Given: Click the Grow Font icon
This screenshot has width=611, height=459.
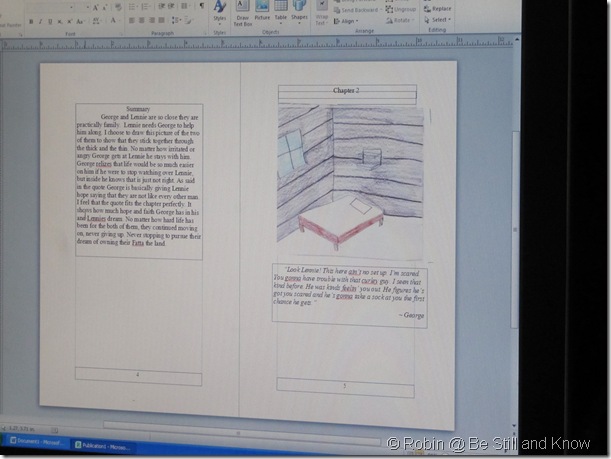Looking at the screenshot, I should pos(95,8).
